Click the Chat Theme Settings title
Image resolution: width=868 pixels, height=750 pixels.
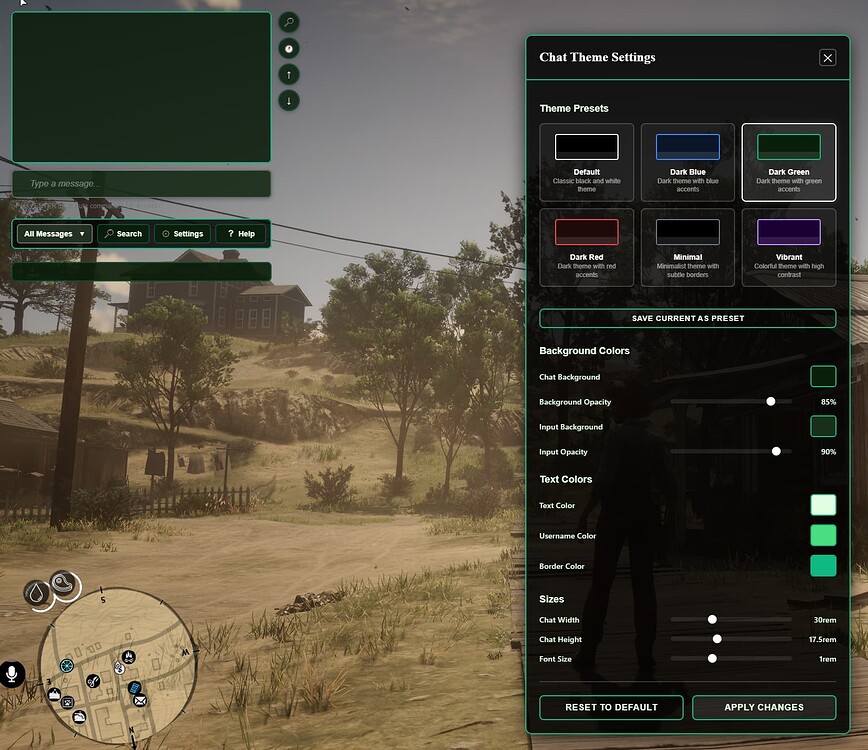coord(597,57)
